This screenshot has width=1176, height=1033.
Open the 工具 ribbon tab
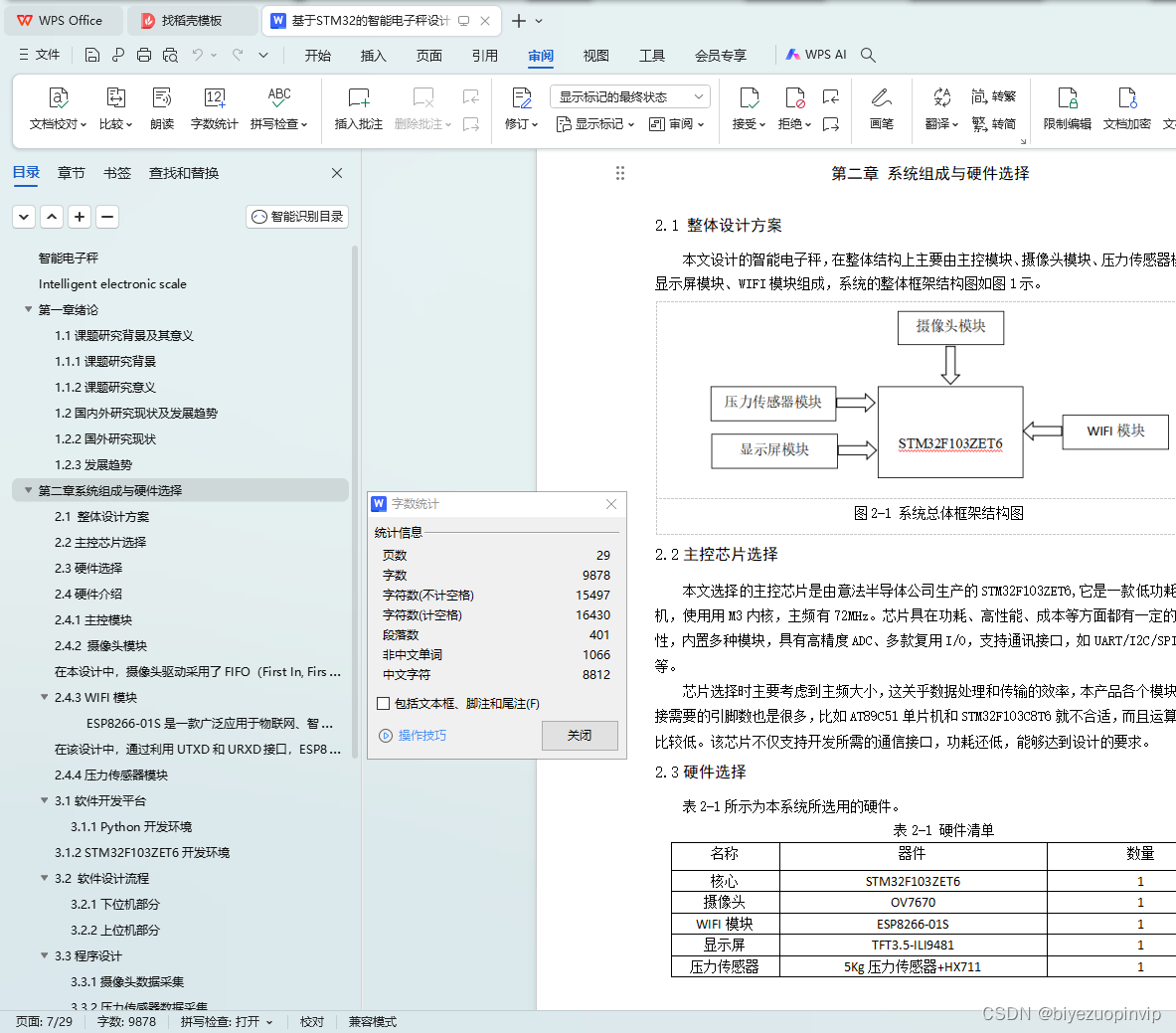tap(652, 56)
